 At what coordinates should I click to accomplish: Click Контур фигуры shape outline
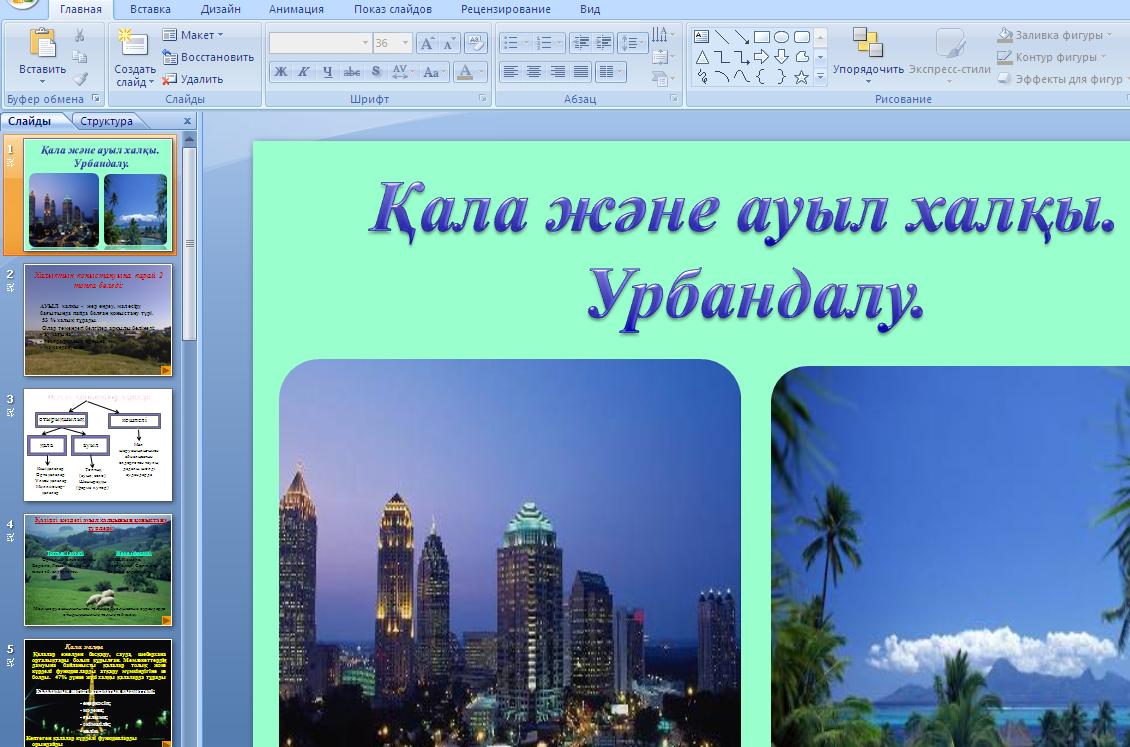1052,57
